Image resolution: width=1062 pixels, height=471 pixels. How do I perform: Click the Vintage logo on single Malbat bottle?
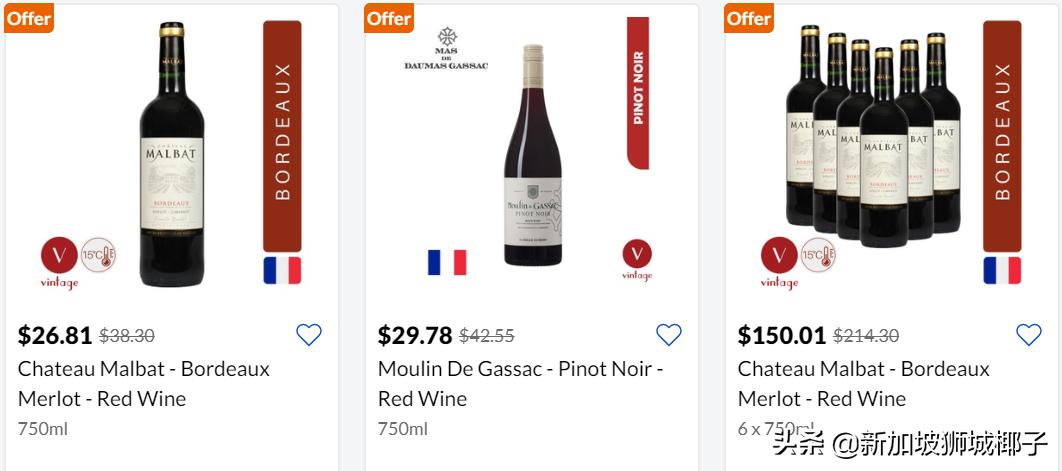click(58, 257)
